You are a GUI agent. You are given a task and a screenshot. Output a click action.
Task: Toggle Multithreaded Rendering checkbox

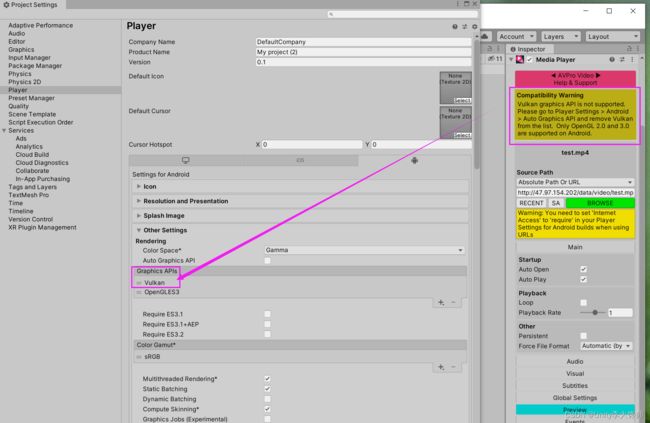(x=267, y=379)
